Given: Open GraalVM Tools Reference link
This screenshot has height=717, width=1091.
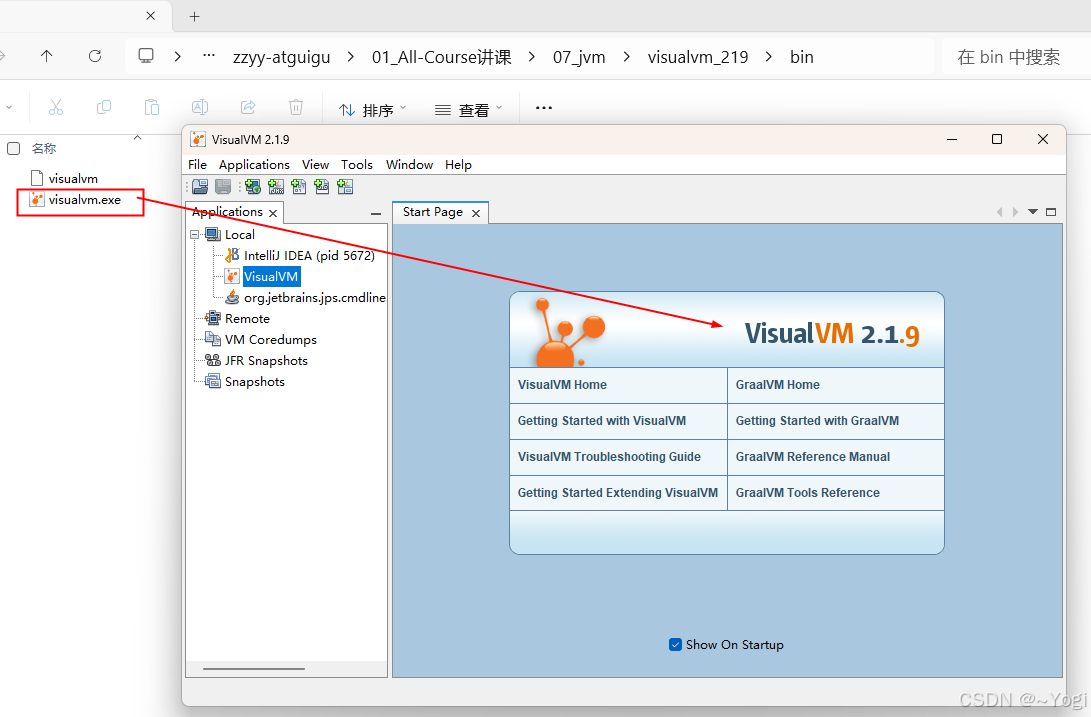Looking at the screenshot, I should coord(808,492).
